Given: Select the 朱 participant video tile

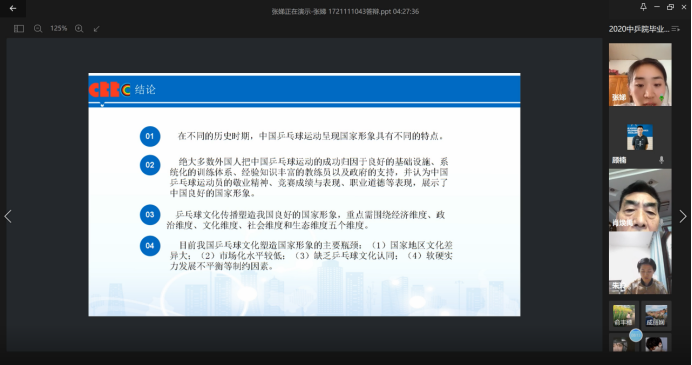Looking at the screenshot, I should pyautogui.click(x=640, y=263).
